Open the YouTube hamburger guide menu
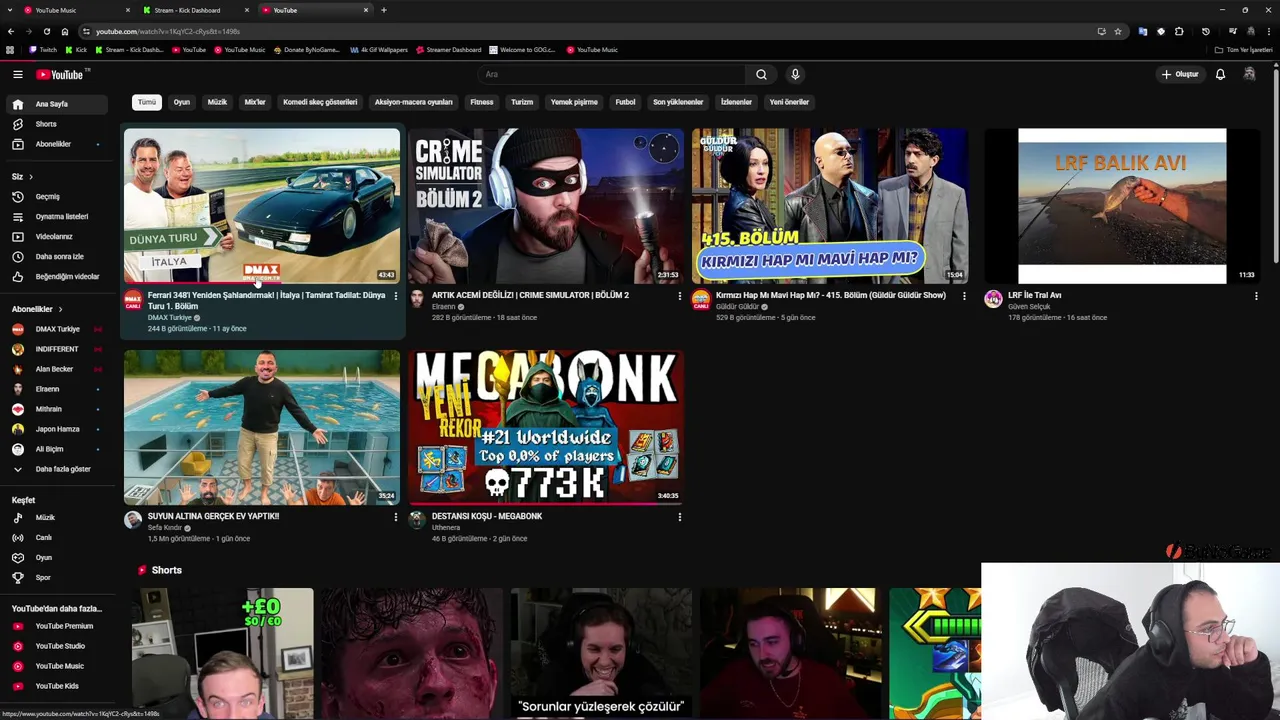This screenshot has width=1280, height=720. (x=17, y=74)
